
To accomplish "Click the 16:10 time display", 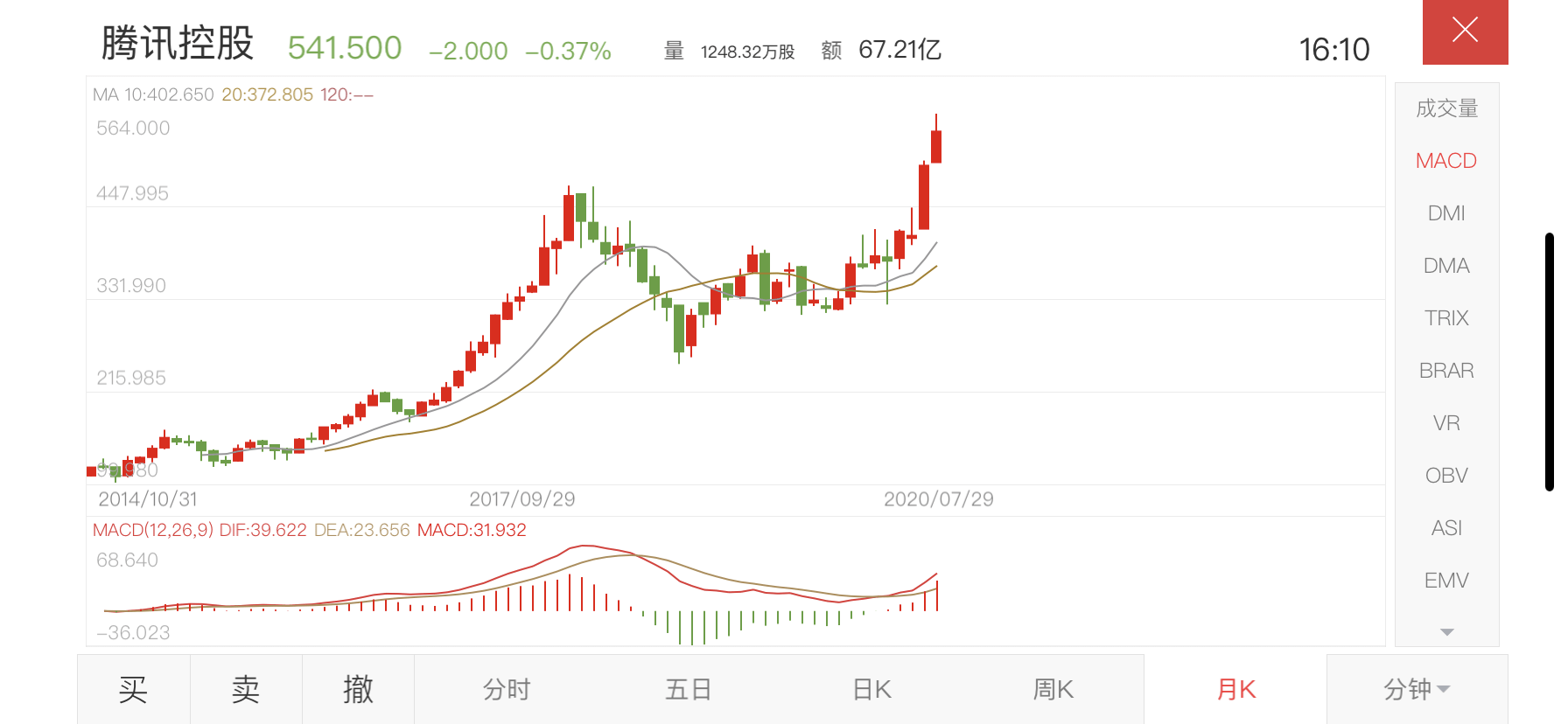I will pos(1334,50).
